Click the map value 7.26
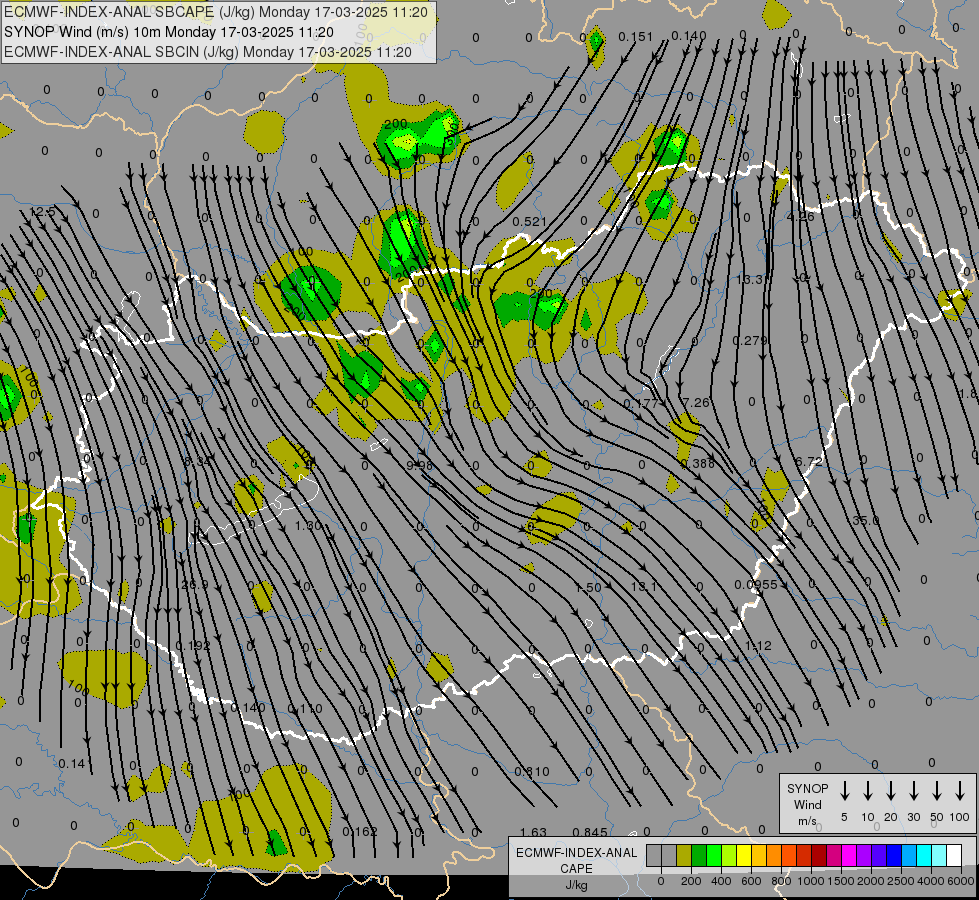This screenshot has width=979, height=900. (696, 403)
